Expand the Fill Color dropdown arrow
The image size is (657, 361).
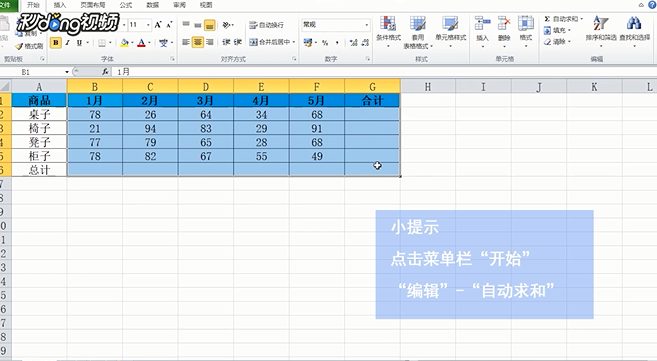(x=132, y=43)
